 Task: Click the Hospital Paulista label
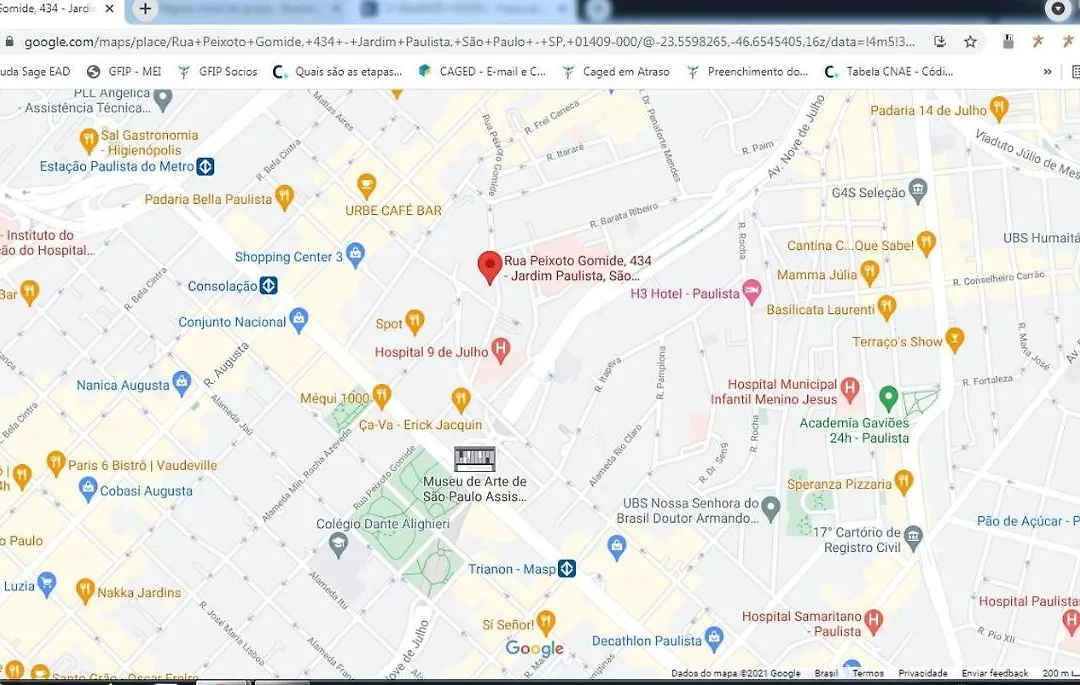click(x=1029, y=601)
